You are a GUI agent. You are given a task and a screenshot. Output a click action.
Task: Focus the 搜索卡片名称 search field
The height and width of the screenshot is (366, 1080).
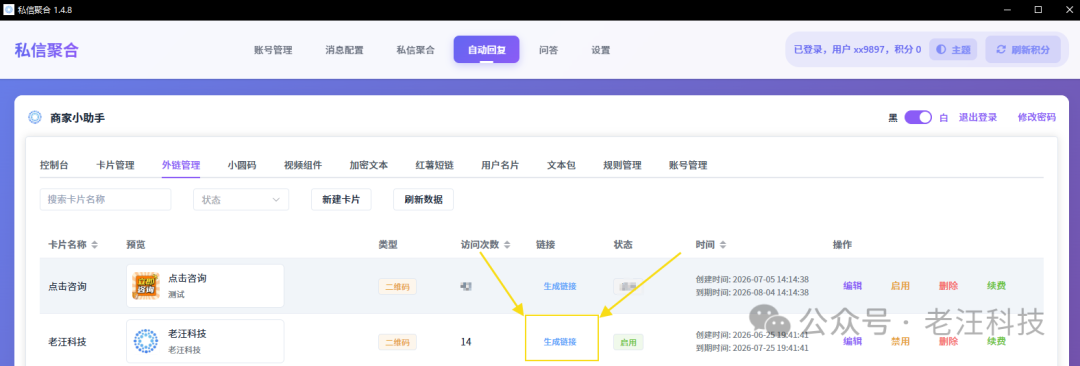click(105, 199)
